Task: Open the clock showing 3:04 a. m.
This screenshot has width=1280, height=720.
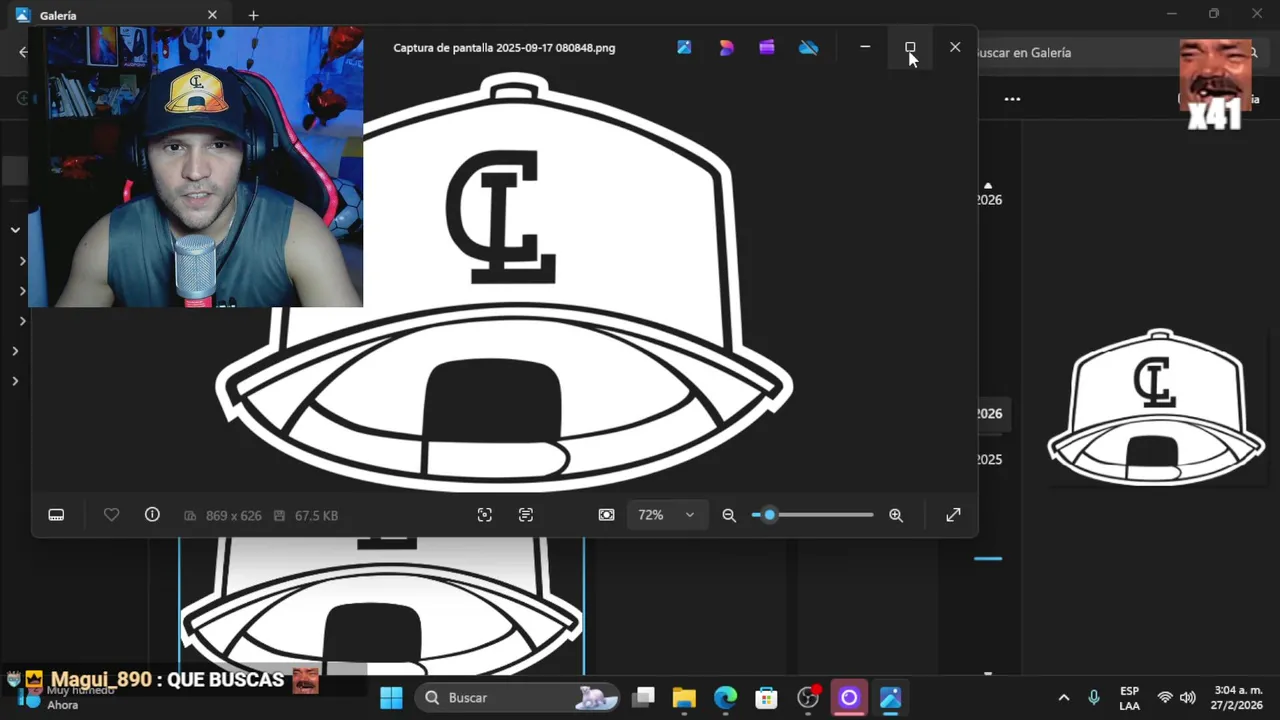Action: point(1238,698)
